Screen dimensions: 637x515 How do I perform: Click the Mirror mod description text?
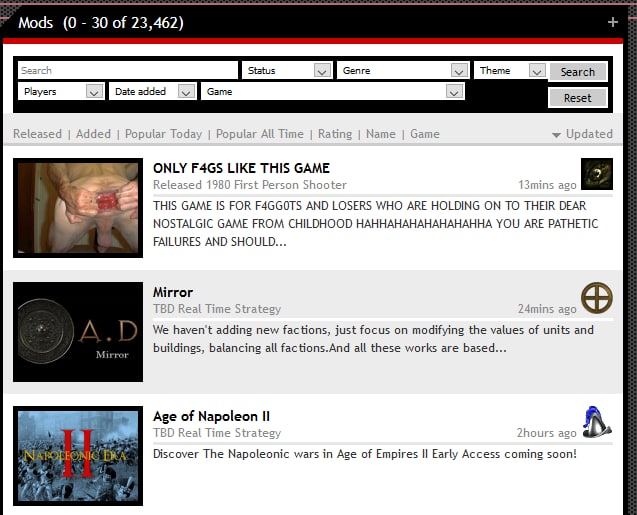pos(373,339)
